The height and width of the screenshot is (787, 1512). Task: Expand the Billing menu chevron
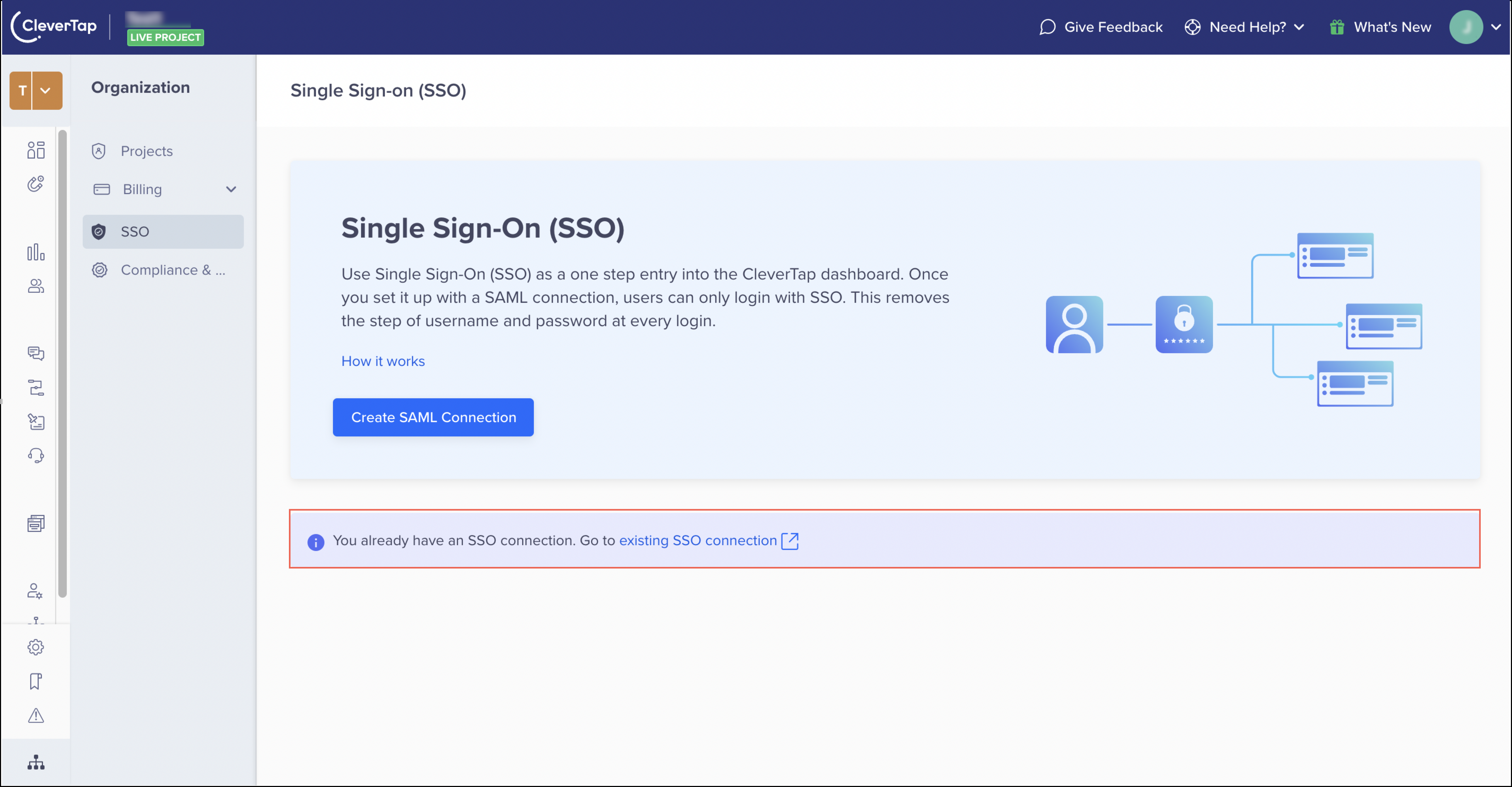click(x=231, y=189)
